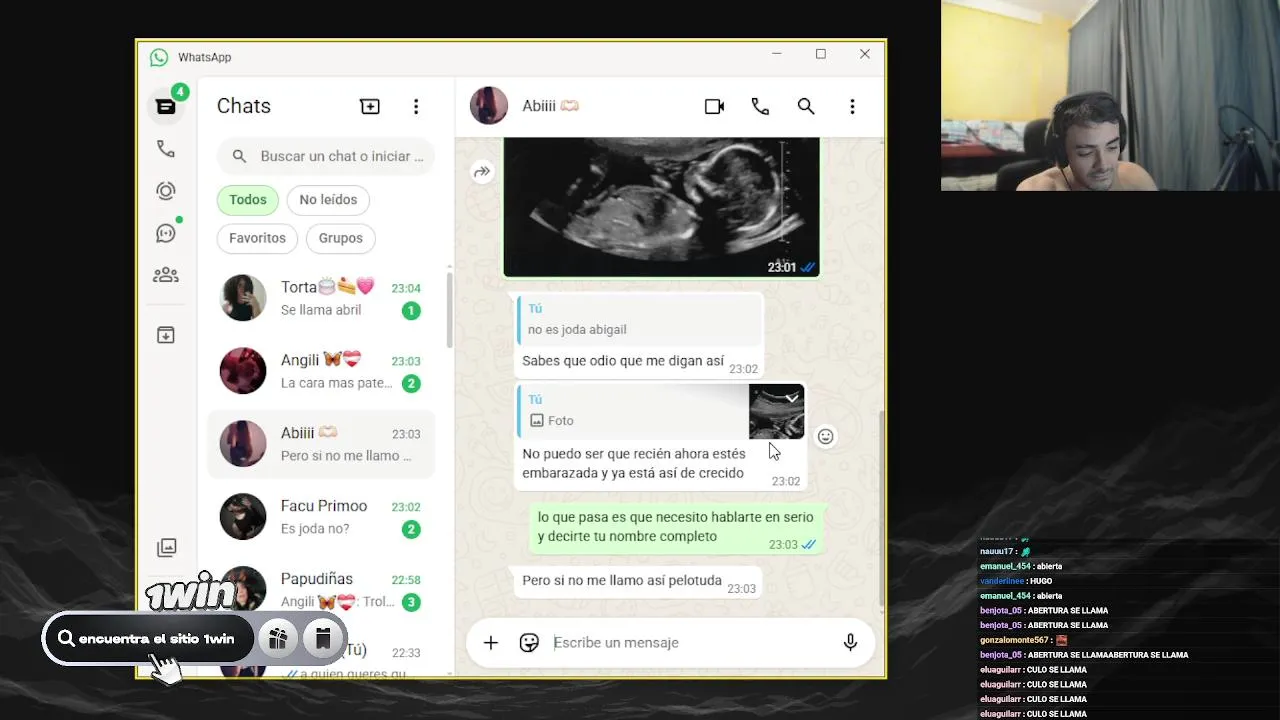Open Abiiii's profile picture in the header
This screenshot has width=1280, height=720.
[x=489, y=106]
